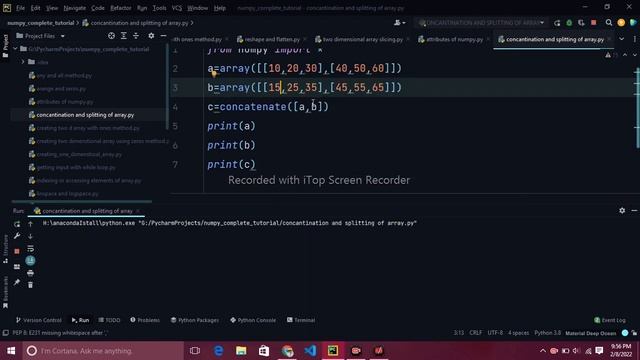Click the print icon in Run panel
Viewport: 640px width, 360px height.
click(30, 273)
